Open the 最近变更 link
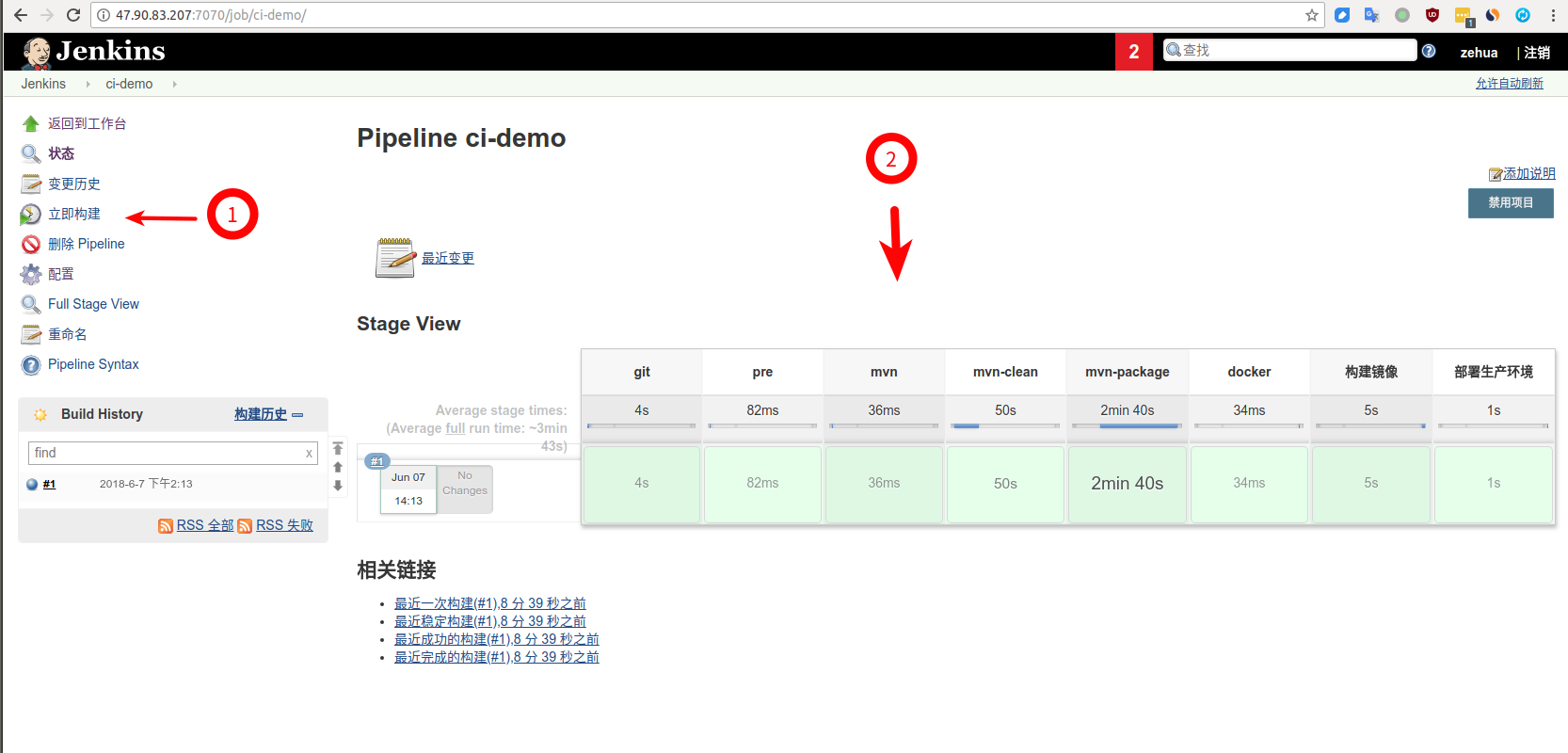 click(448, 258)
